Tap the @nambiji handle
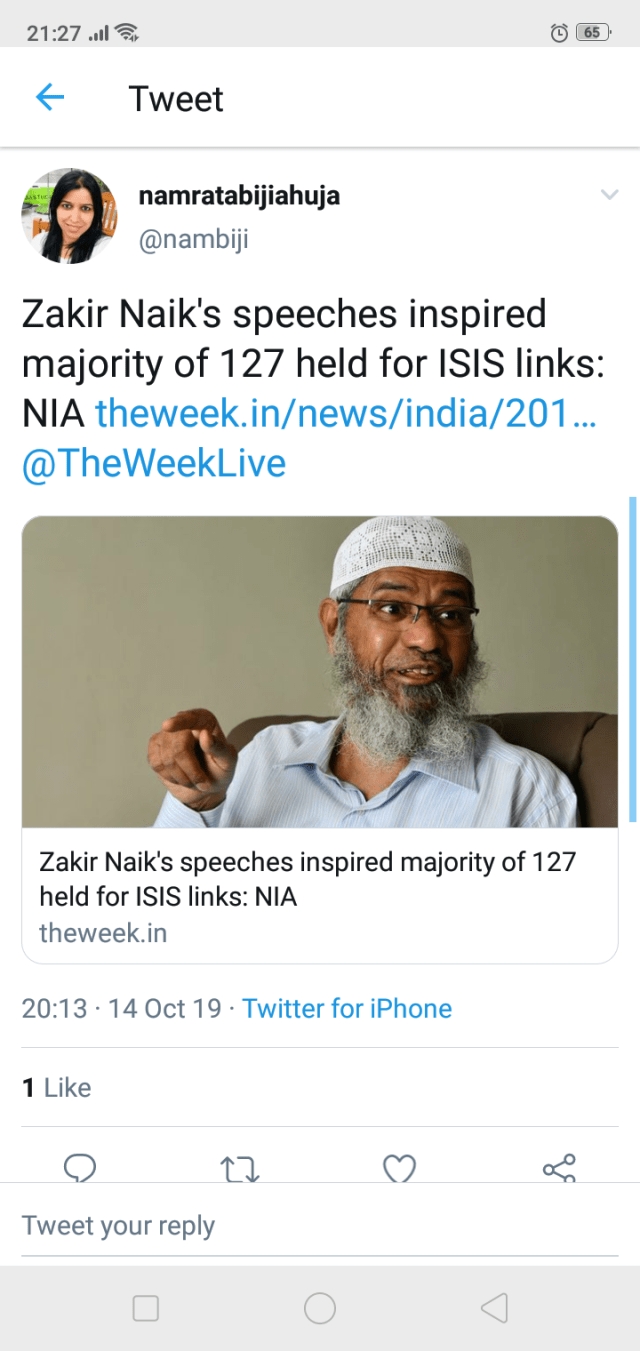The width and height of the screenshot is (640, 1351). 193,240
